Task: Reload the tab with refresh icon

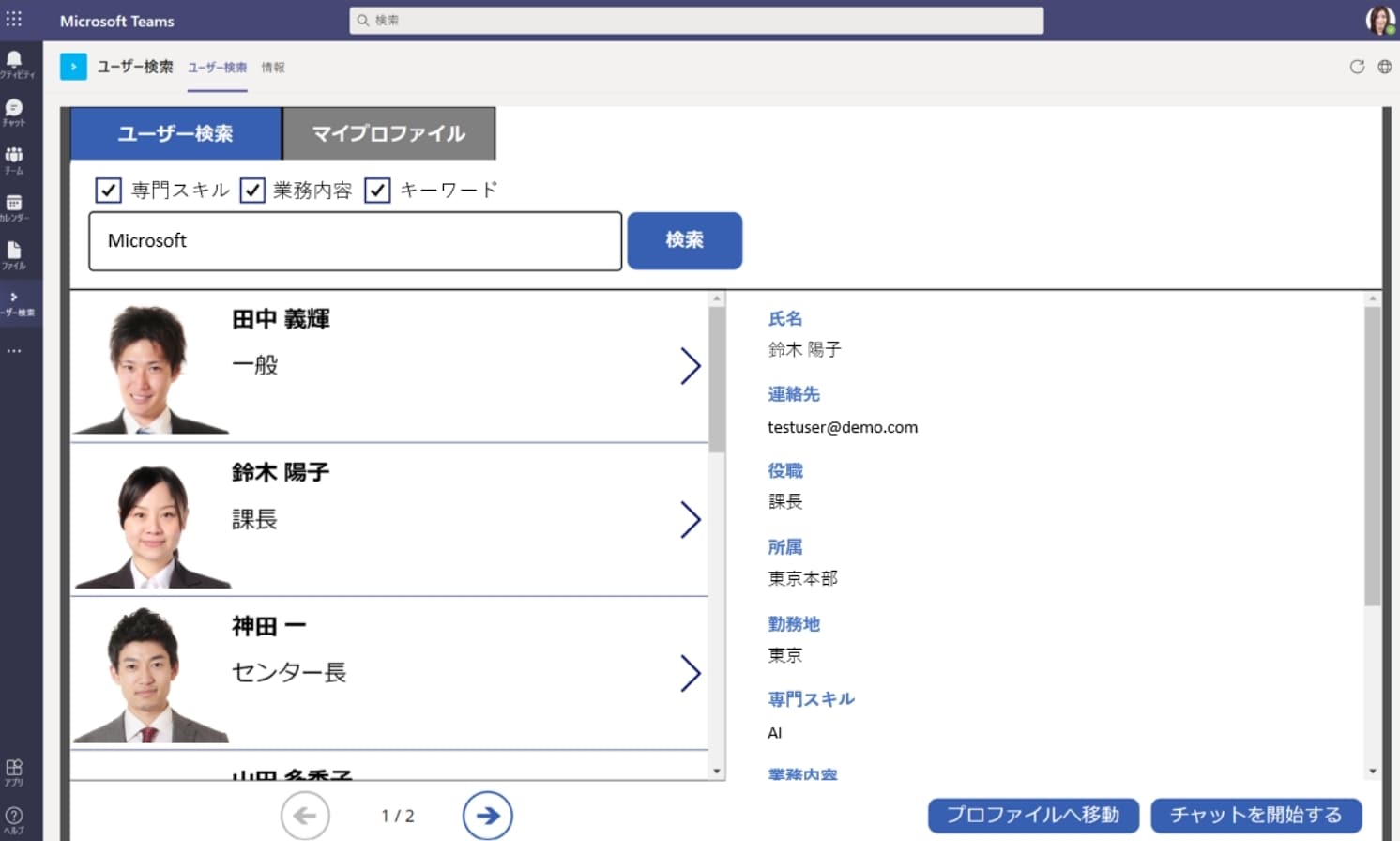Action: coord(1357,67)
